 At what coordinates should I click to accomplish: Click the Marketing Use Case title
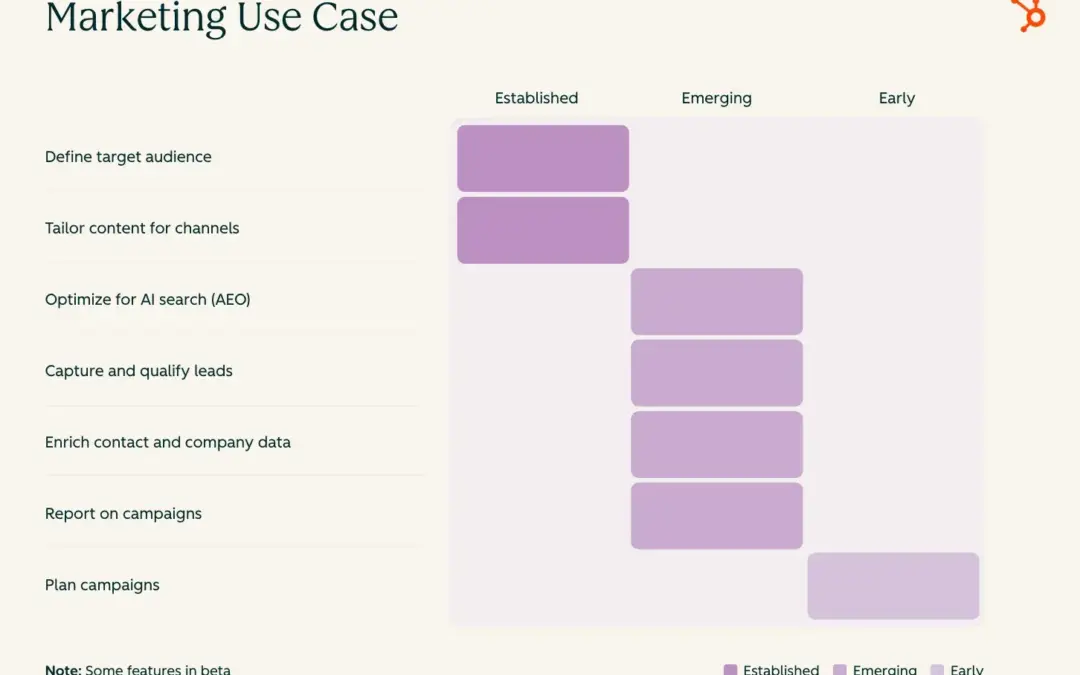pos(222,17)
